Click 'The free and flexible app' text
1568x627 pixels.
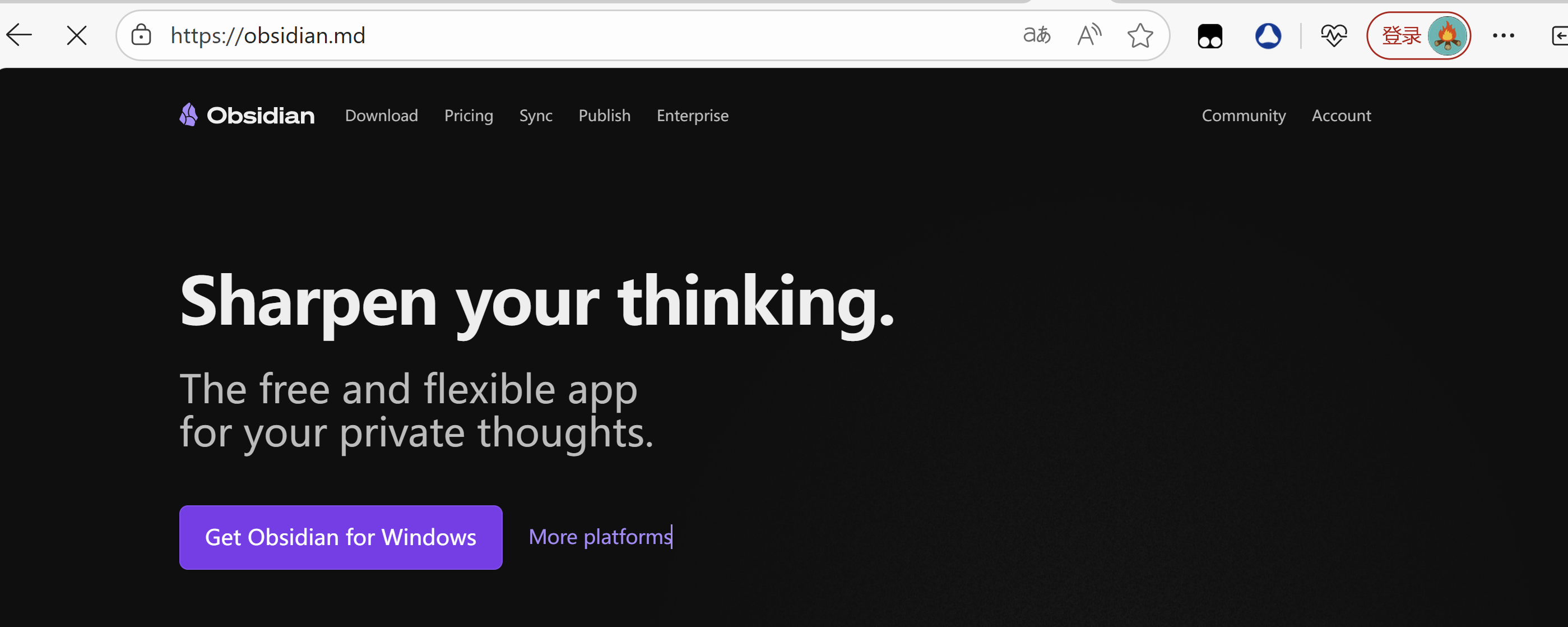tap(409, 389)
